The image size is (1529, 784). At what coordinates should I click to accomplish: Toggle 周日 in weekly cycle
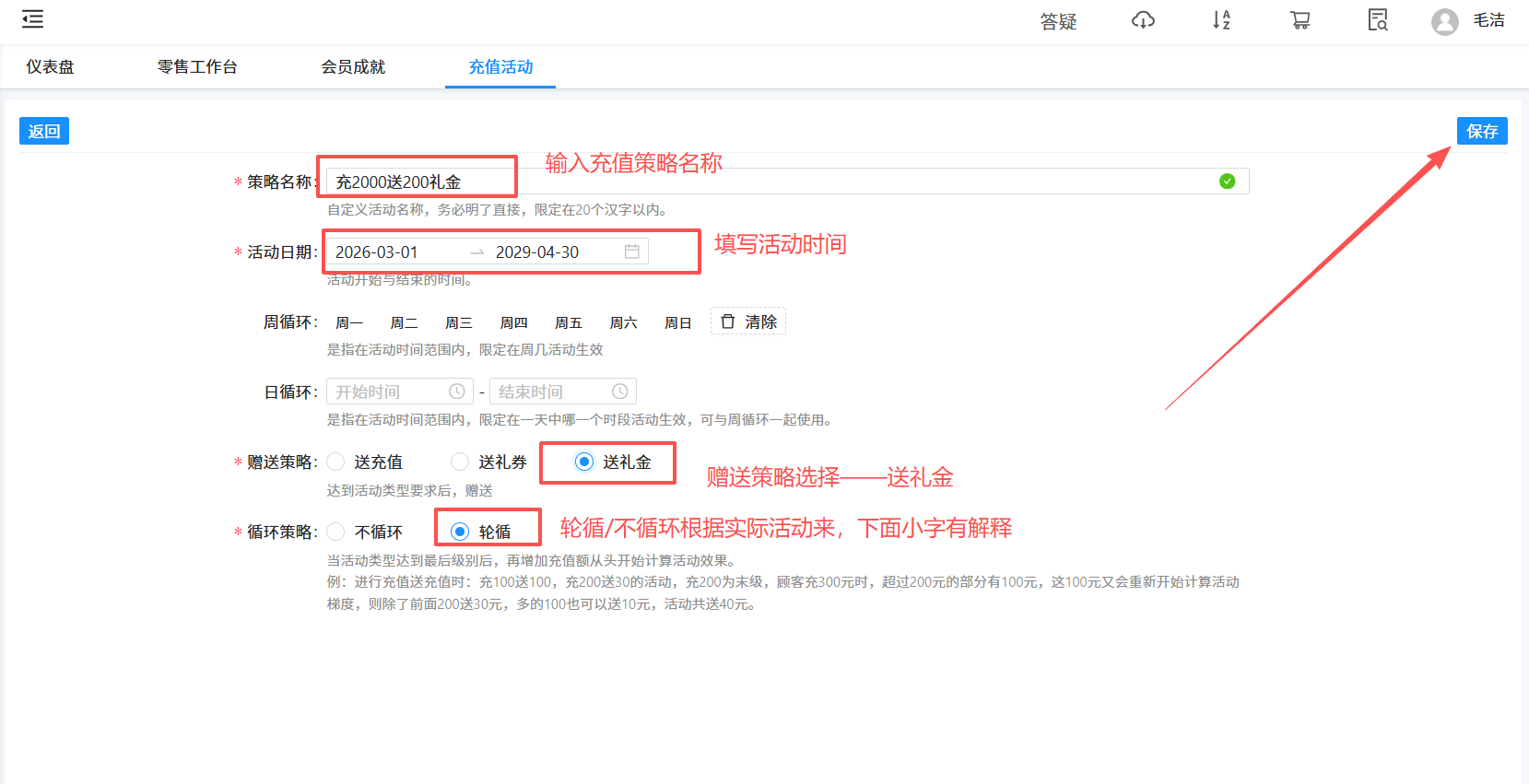pyautogui.click(x=678, y=322)
